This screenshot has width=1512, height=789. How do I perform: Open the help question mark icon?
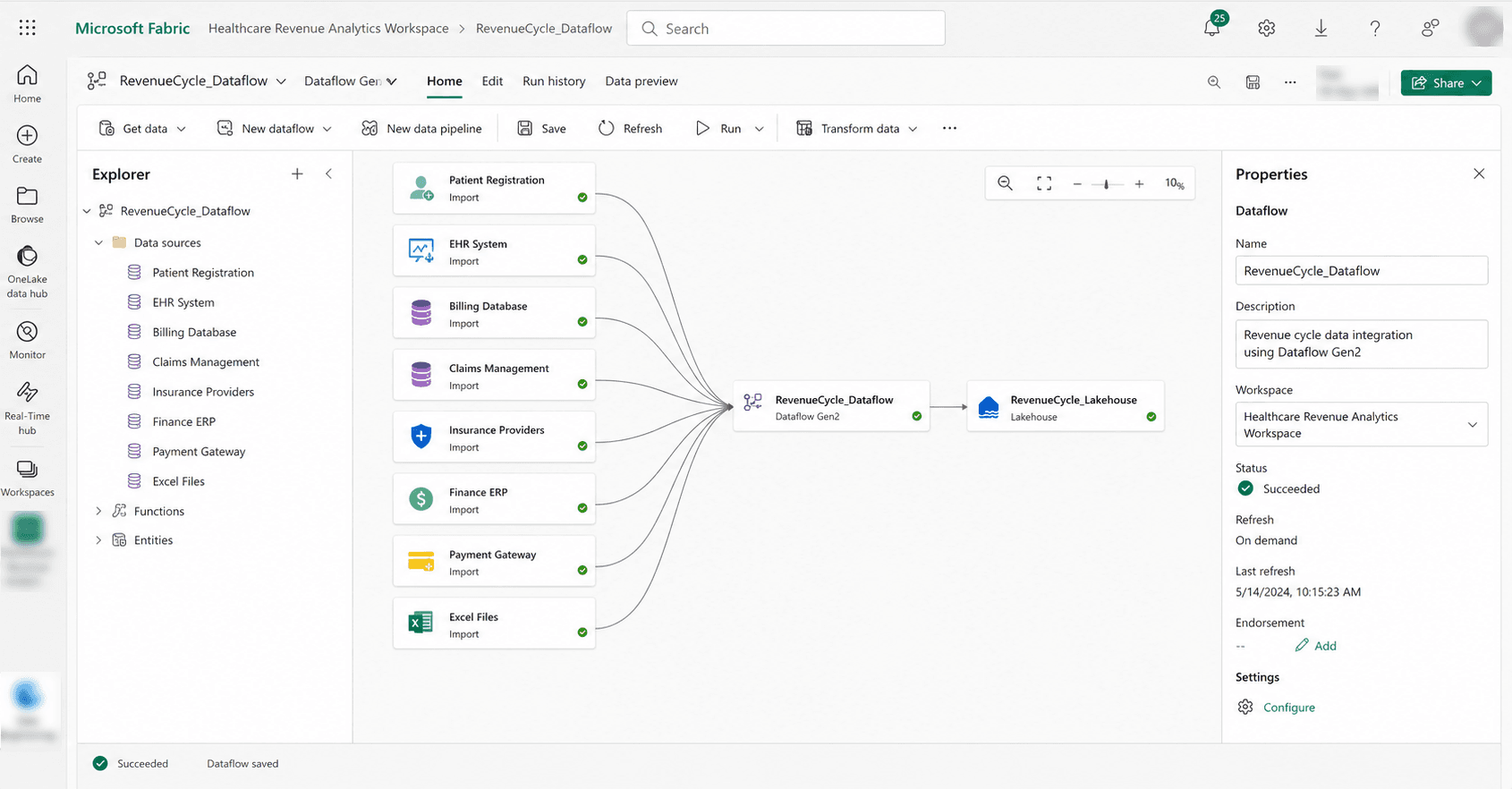(1375, 29)
